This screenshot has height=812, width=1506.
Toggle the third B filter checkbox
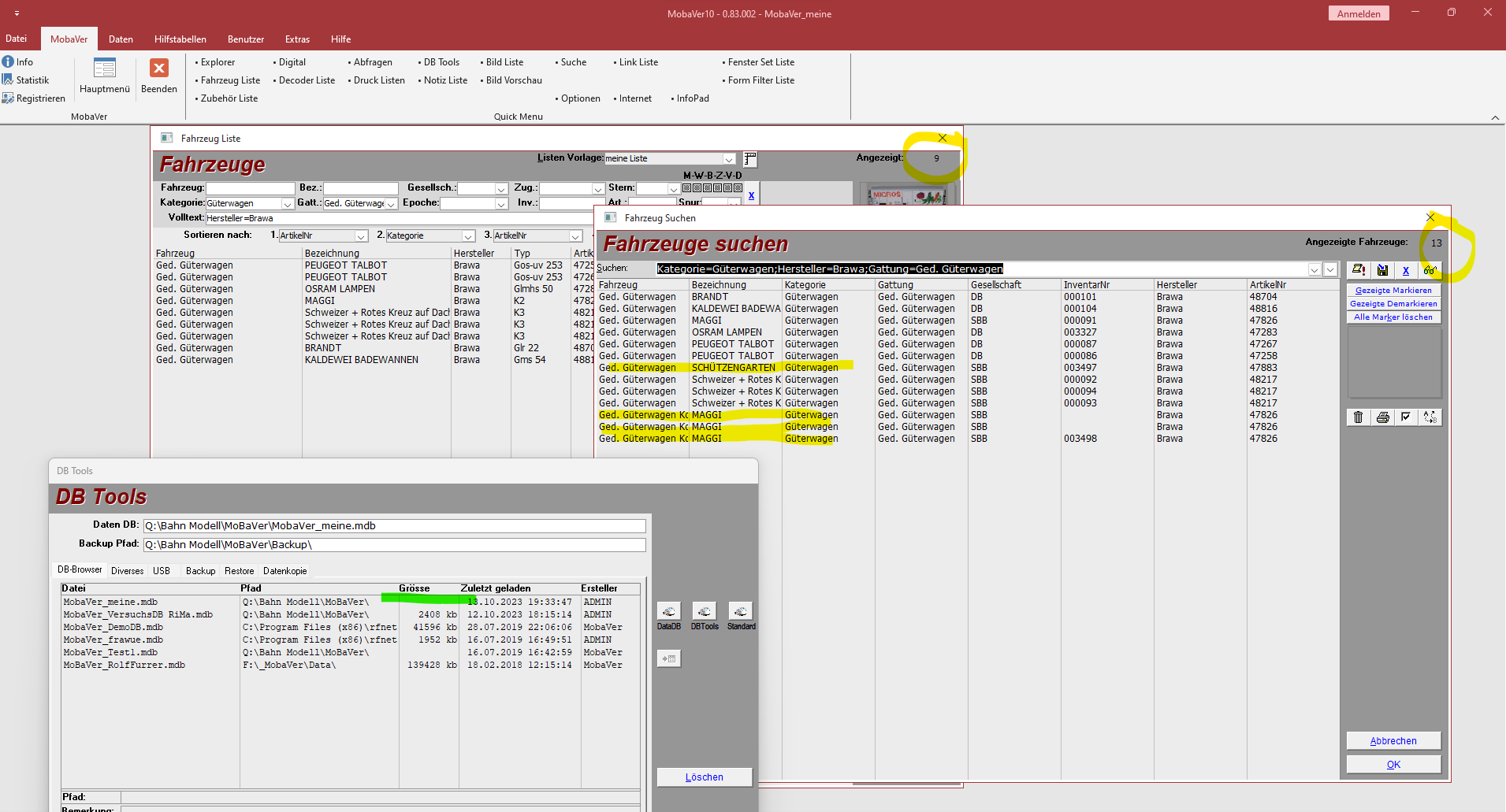(707, 188)
